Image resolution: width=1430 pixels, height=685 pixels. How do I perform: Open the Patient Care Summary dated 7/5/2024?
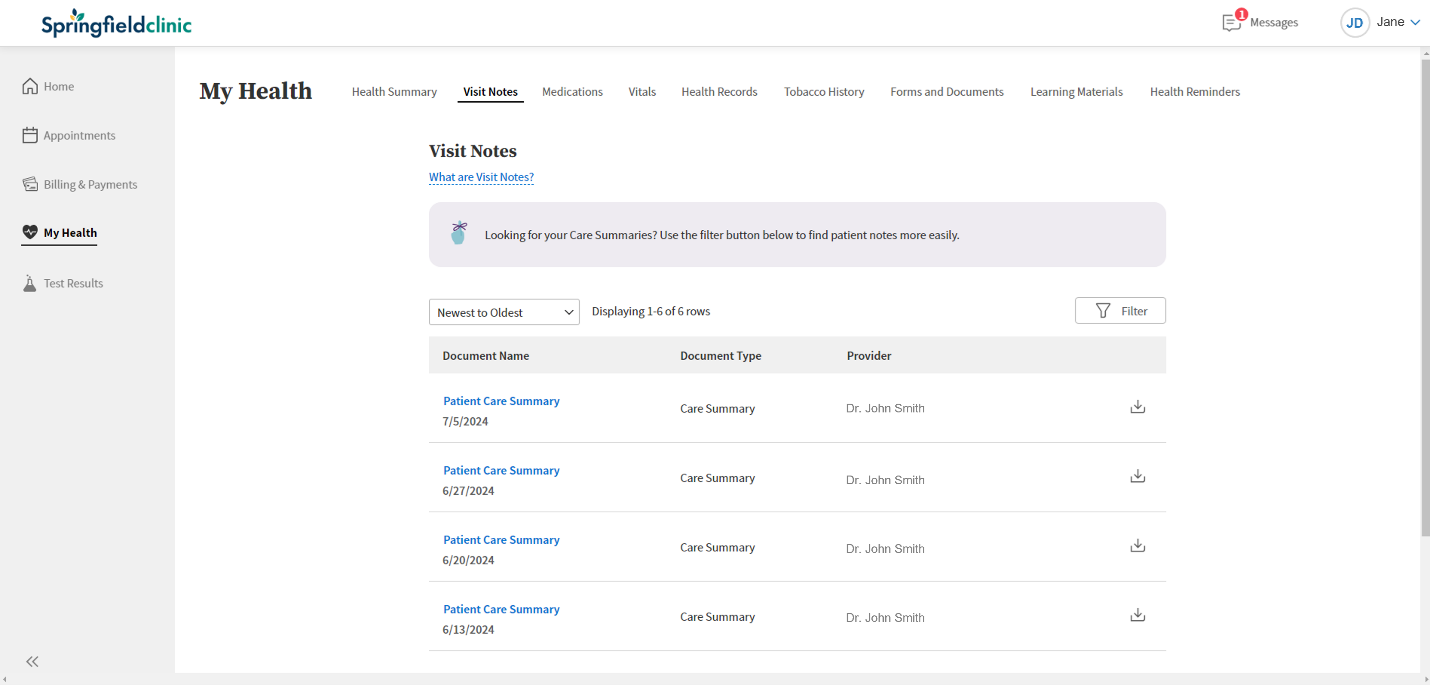501,401
